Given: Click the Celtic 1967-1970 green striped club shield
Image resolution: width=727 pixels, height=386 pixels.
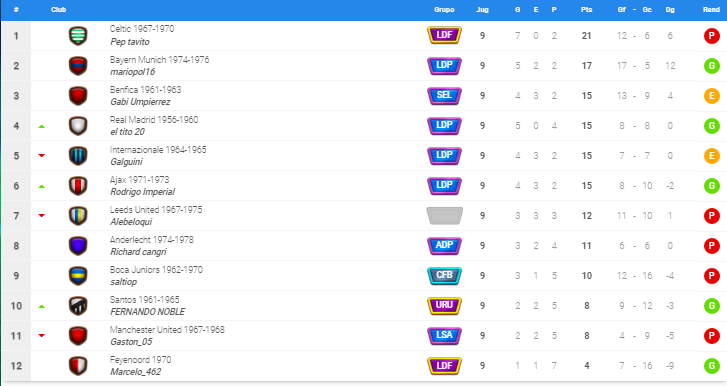Looking at the screenshot, I should pos(78,36).
